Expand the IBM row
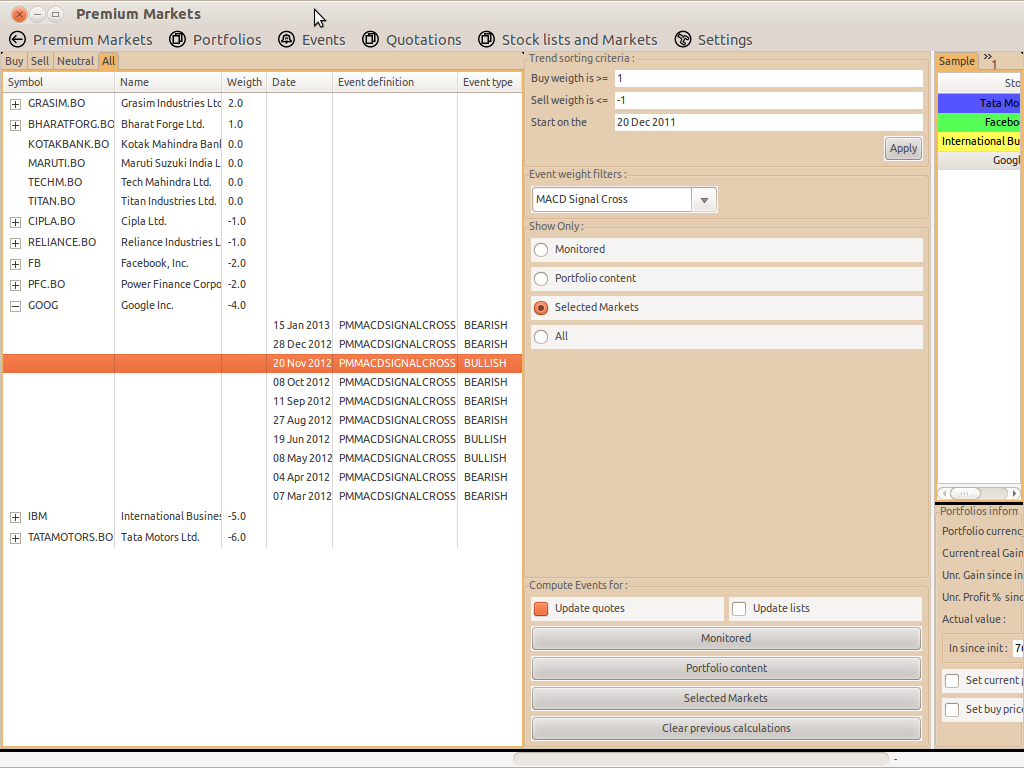 pos(16,517)
